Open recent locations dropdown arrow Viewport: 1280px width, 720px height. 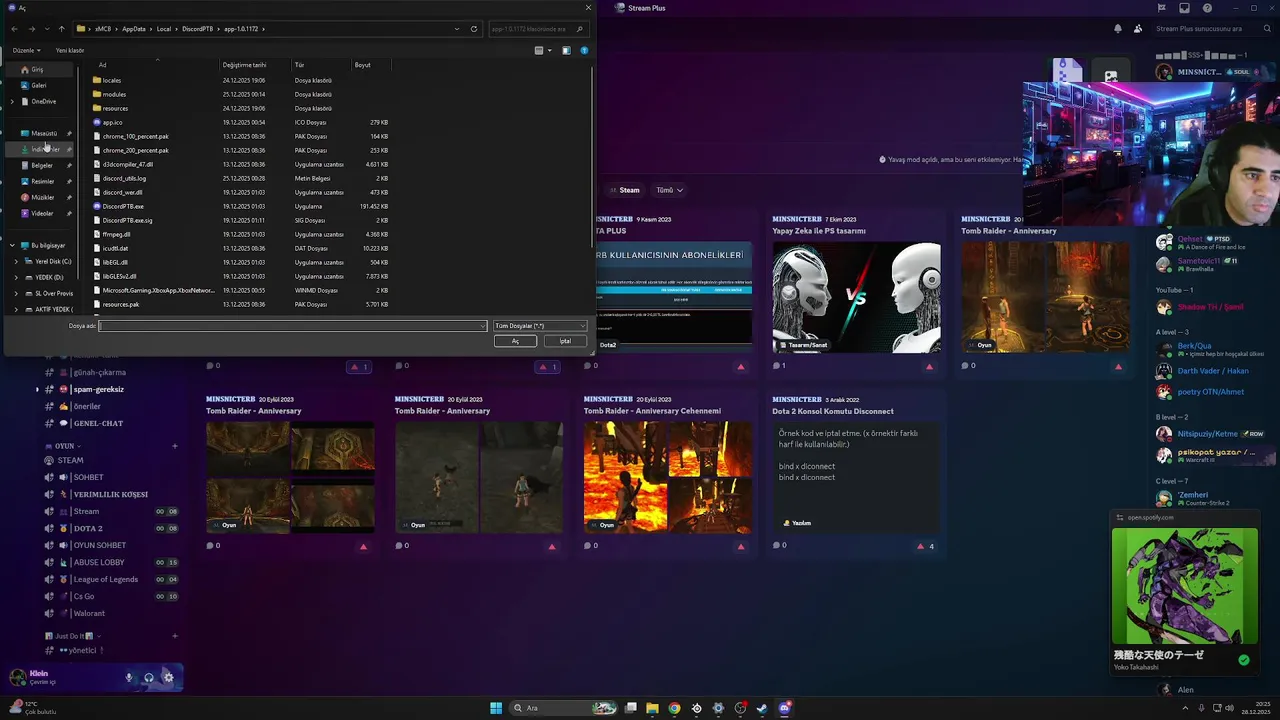(47, 29)
